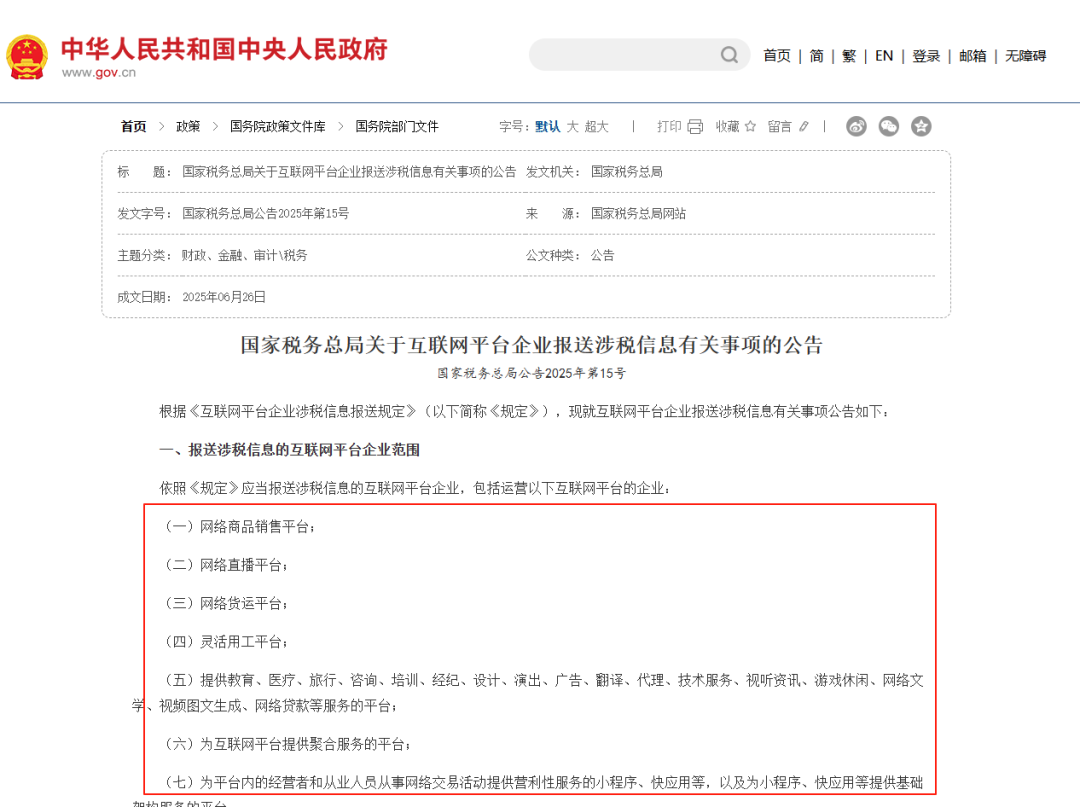This screenshot has width=1080, height=807.
Task: Click the Weibo share icon
Action: pyautogui.click(x=856, y=126)
